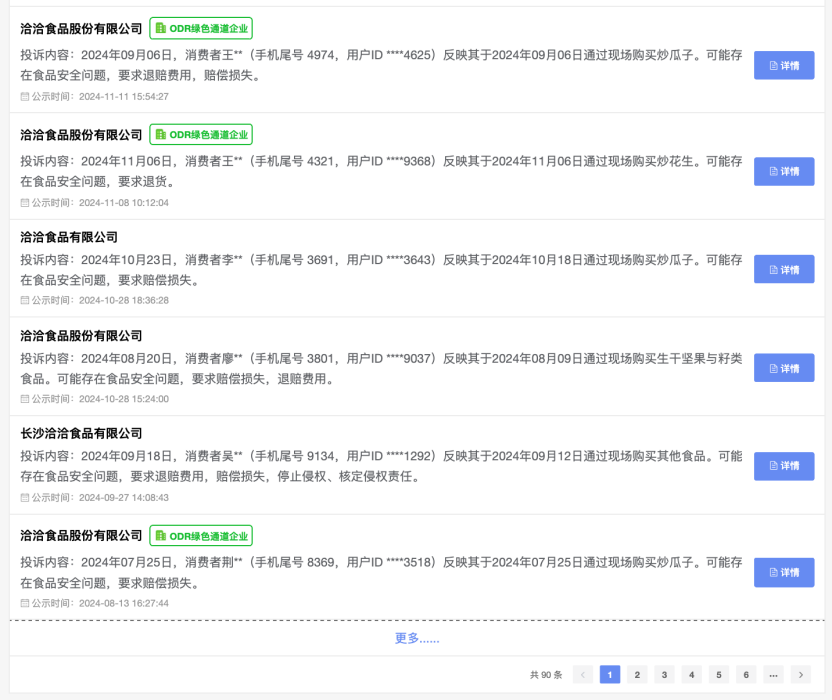Screen dimensions: 832x700
Task: Open 详情 for the 炒花生 complaint
Action: [x=784, y=171]
